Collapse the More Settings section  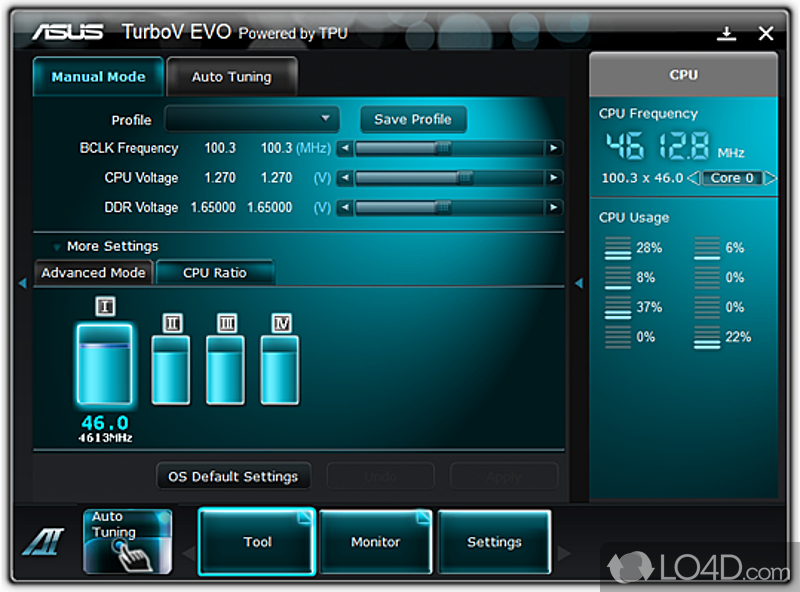pyautogui.click(x=57, y=247)
